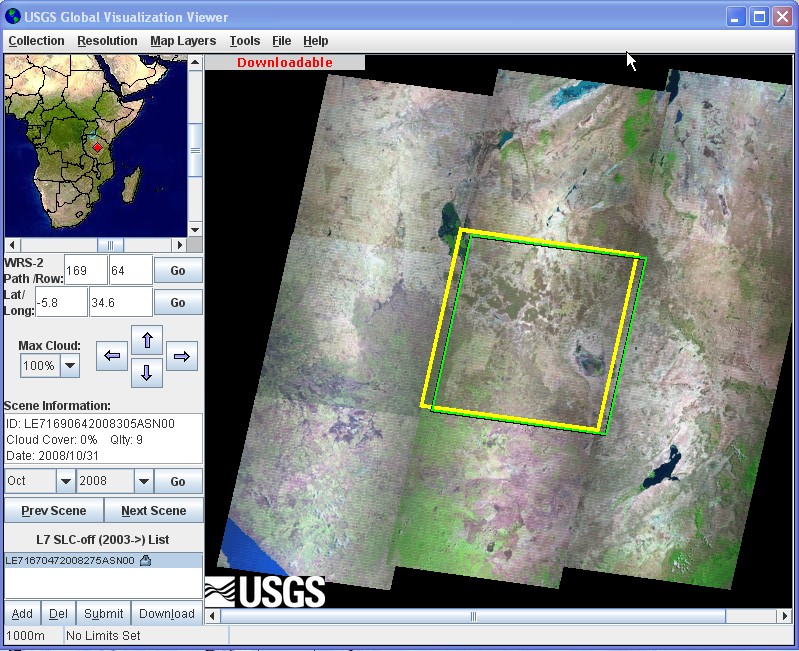Screen dimensions: 799x651
Task: Click the Add button
Action: coord(22,614)
